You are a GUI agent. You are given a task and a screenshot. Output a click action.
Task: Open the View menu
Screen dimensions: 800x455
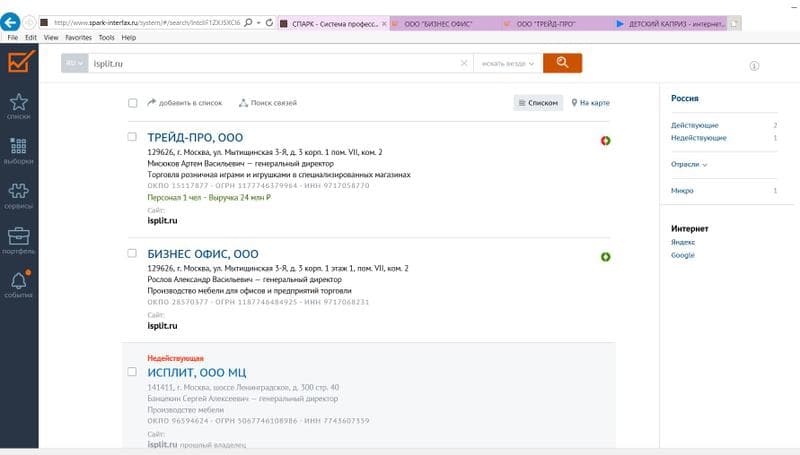click(51, 37)
